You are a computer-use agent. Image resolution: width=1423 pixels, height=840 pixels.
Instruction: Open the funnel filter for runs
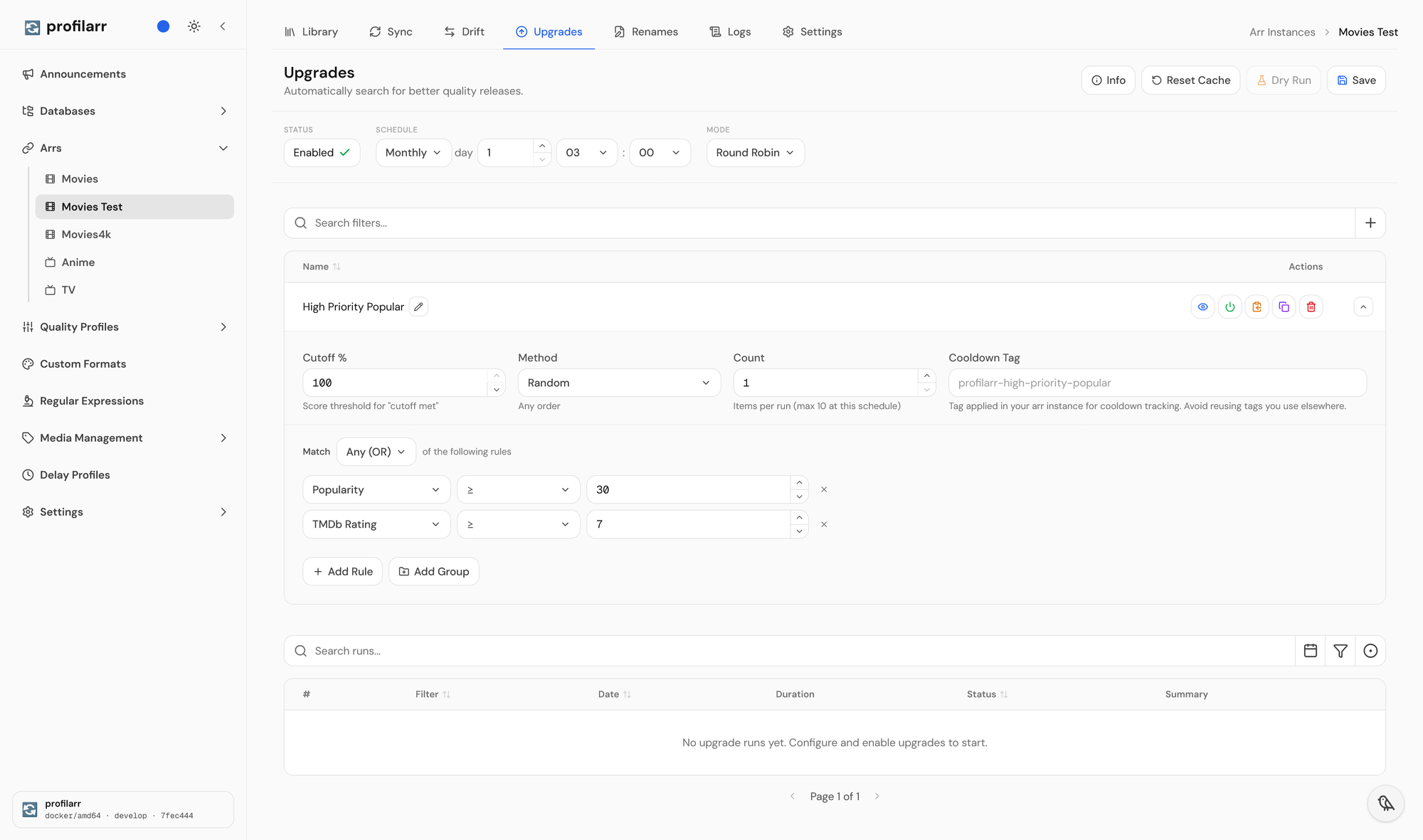coord(1340,651)
